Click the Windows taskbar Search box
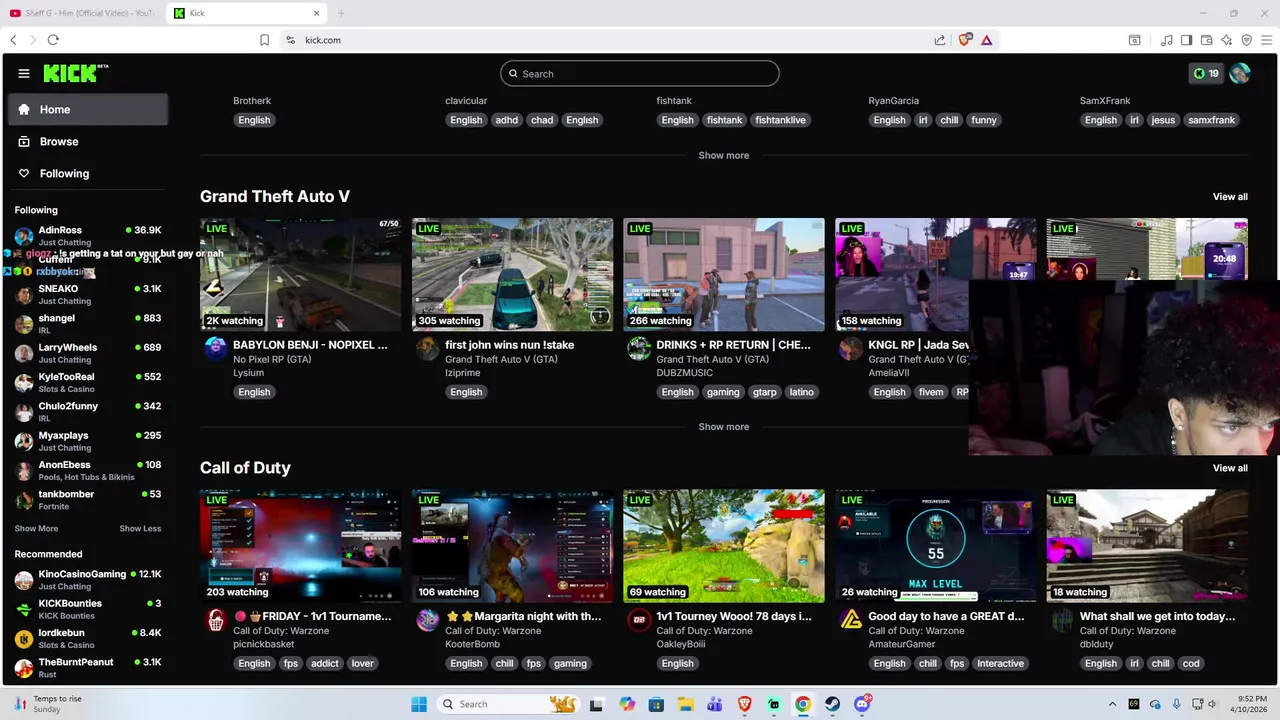Image resolution: width=1280 pixels, height=720 pixels. [508, 704]
